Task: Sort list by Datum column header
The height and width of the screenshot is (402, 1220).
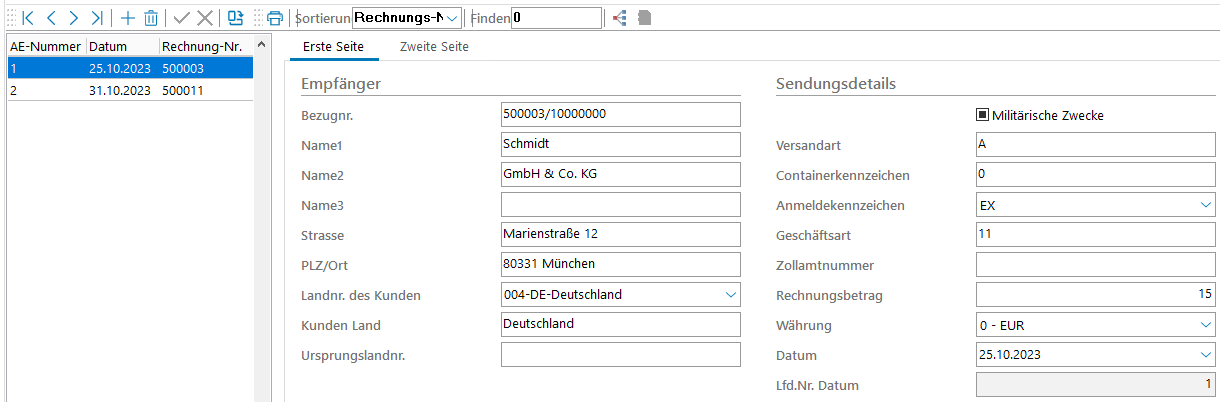Action: 121,47
